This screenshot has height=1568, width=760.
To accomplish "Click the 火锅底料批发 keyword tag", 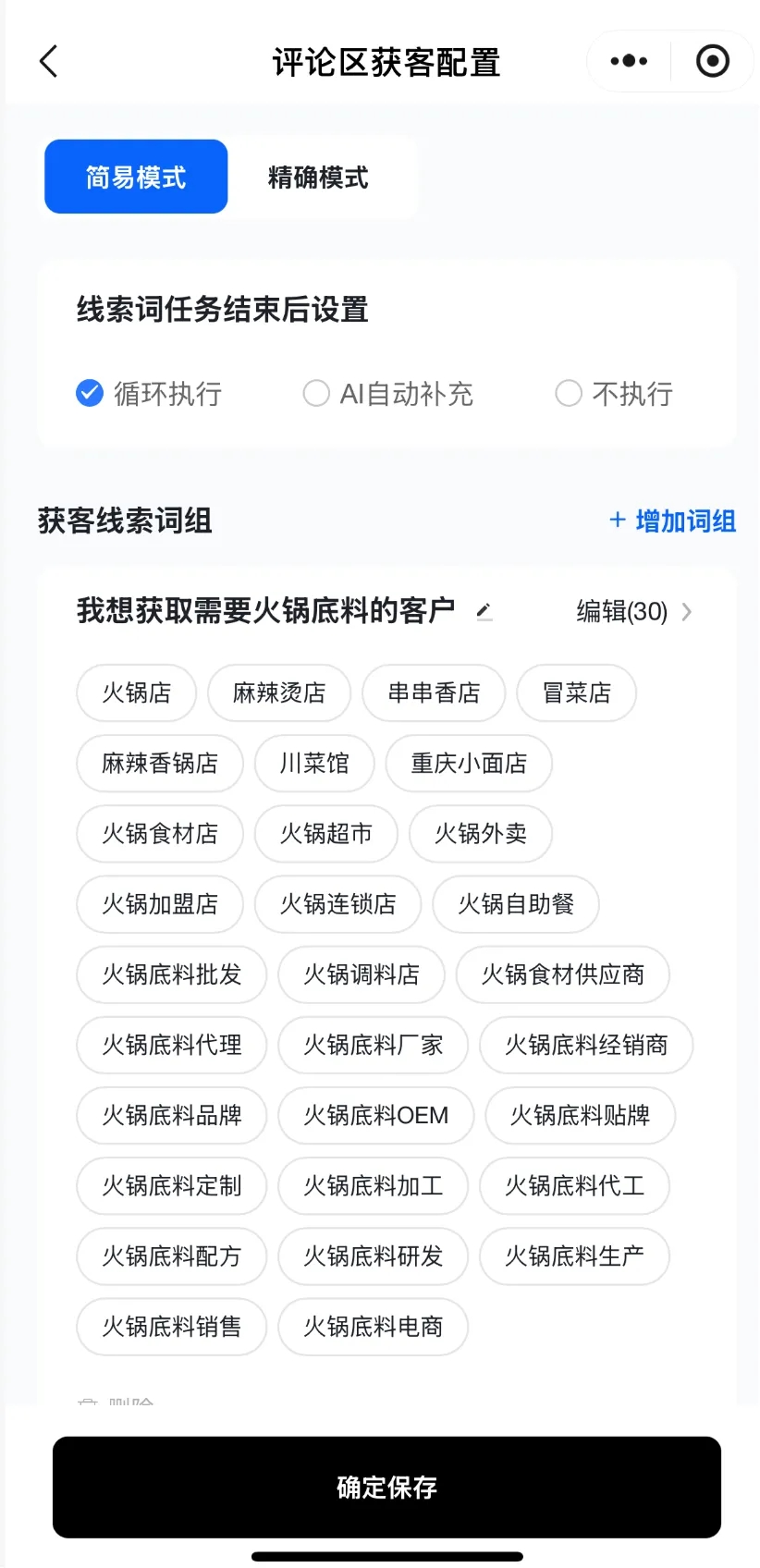I will (172, 974).
